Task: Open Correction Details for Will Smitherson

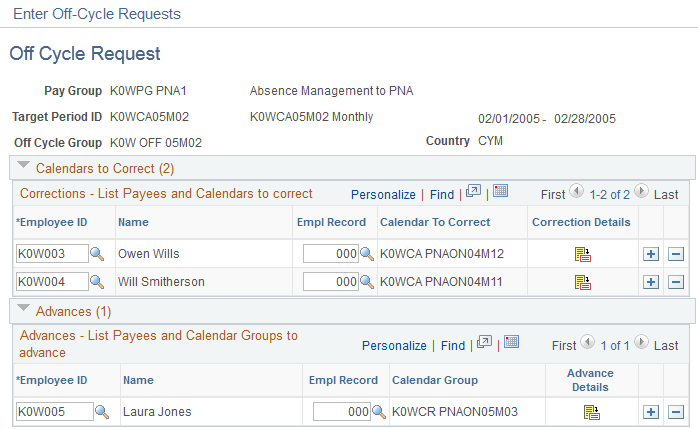Action: pyautogui.click(x=582, y=282)
